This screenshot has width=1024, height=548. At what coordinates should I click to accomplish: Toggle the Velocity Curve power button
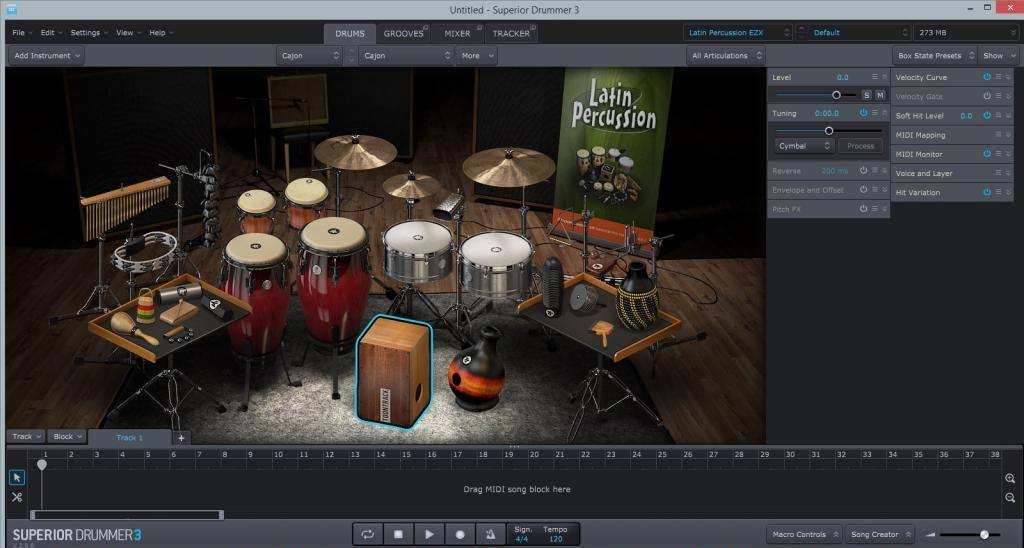987,77
